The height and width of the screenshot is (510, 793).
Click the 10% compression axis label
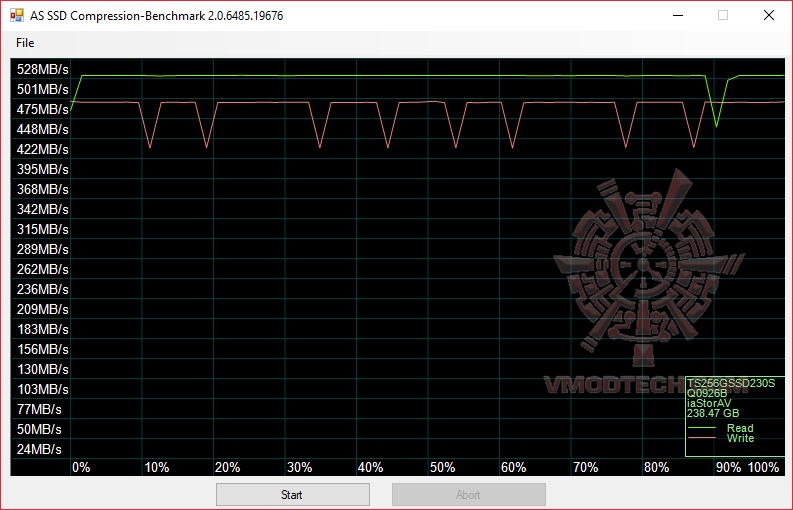(157, 467)
